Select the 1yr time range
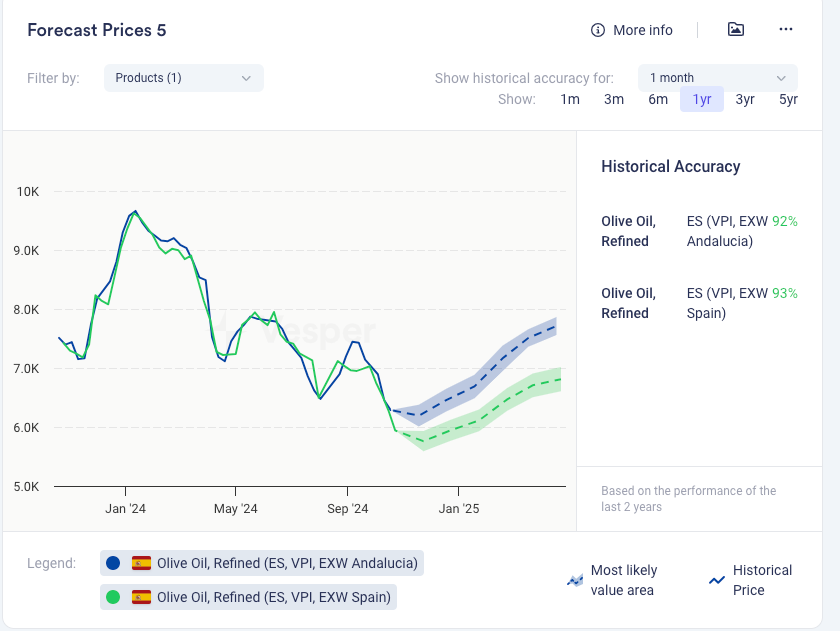The image size is (840, 631). pos(702,99)
